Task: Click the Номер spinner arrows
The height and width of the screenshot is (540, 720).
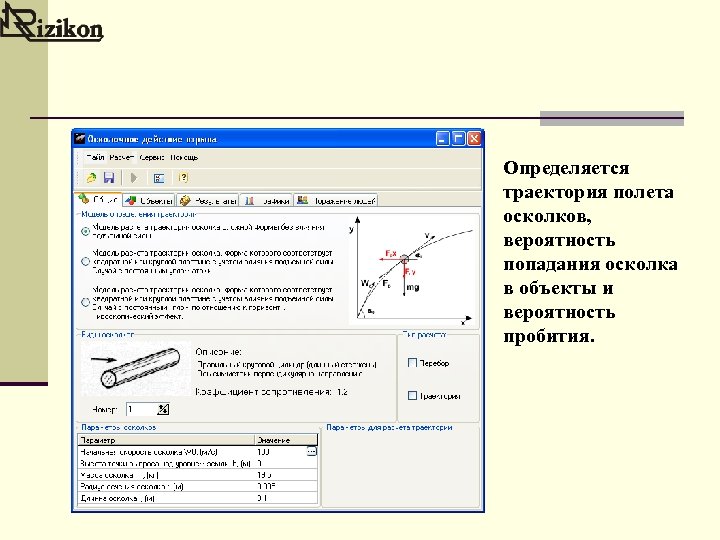Action: (163, 409)
